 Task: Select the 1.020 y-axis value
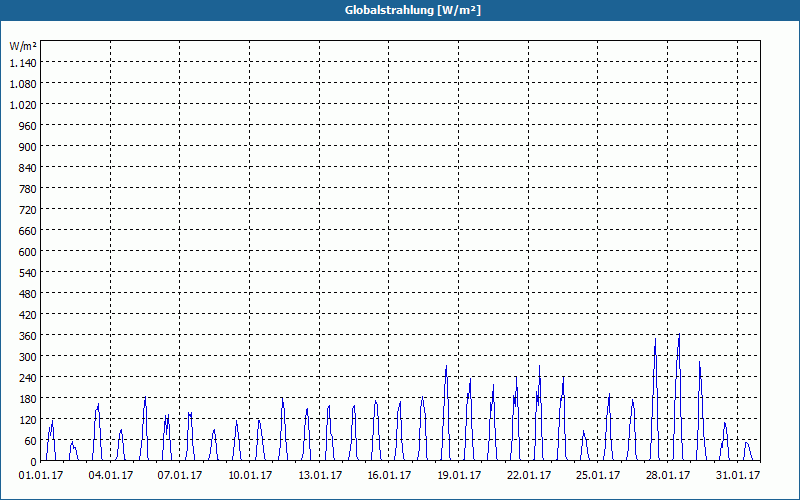(23, 105)
